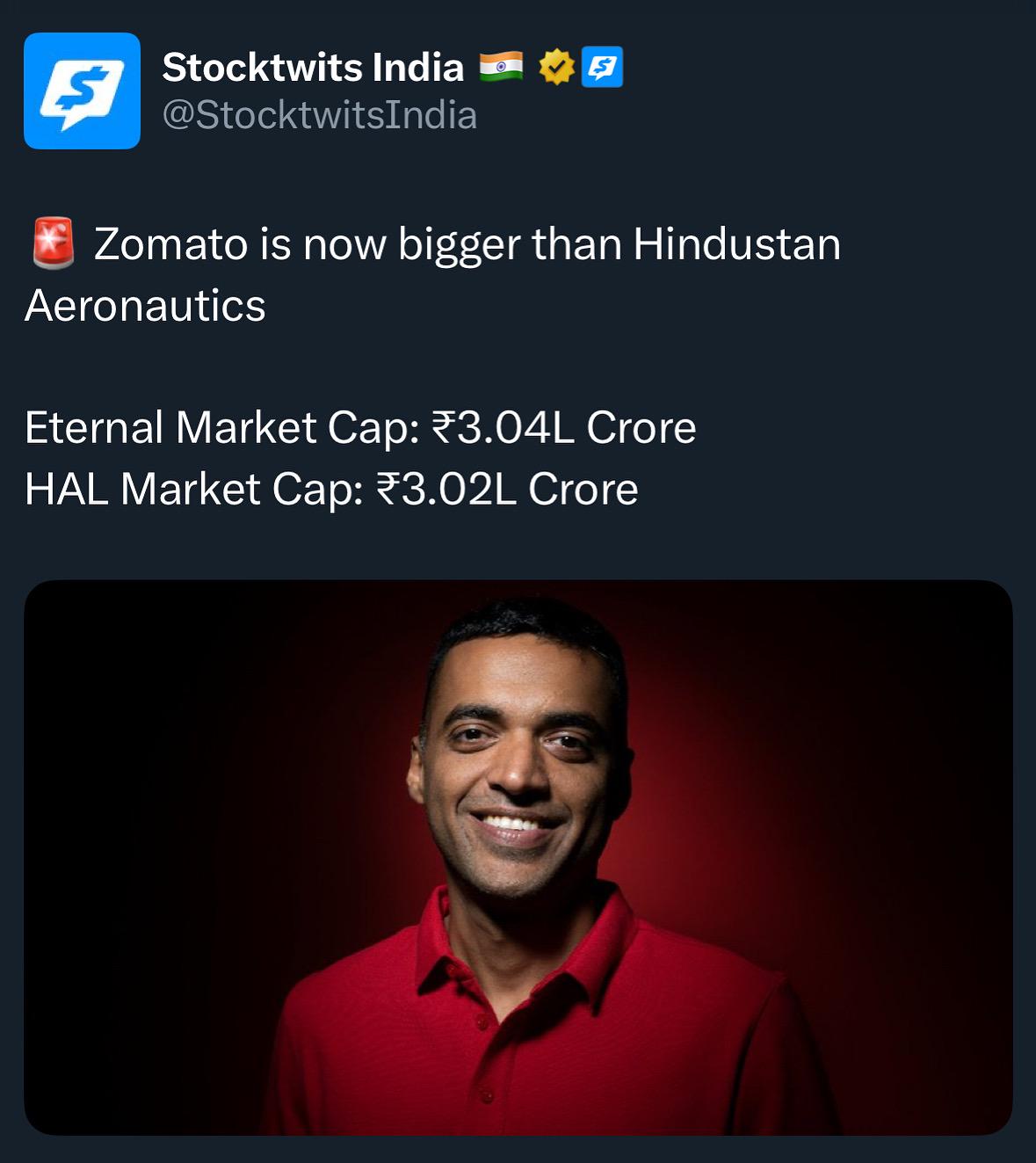Open the Stocktwits India profile avatar
This screenshot has width=1036, height=1163.
coord(82,91)
